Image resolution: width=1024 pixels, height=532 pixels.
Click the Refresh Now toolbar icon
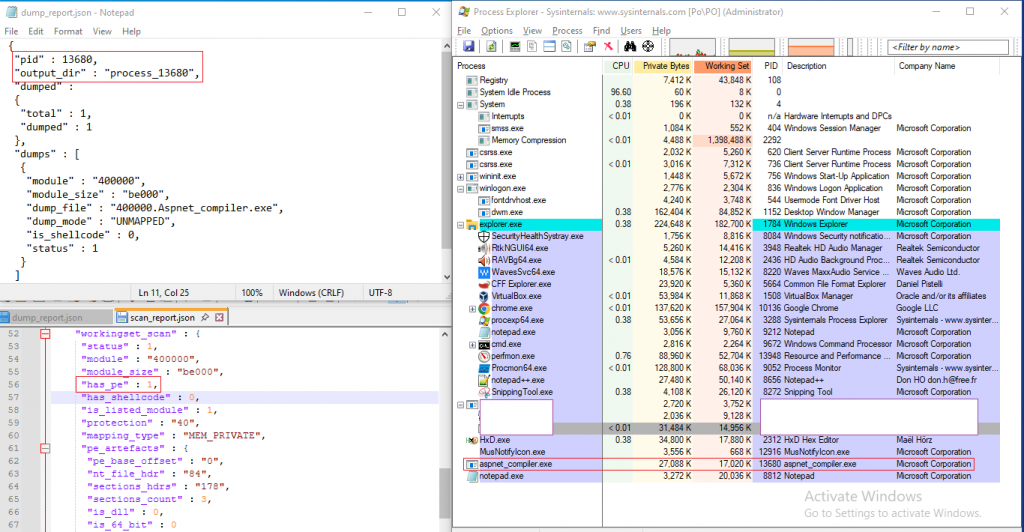click(491, 47)
